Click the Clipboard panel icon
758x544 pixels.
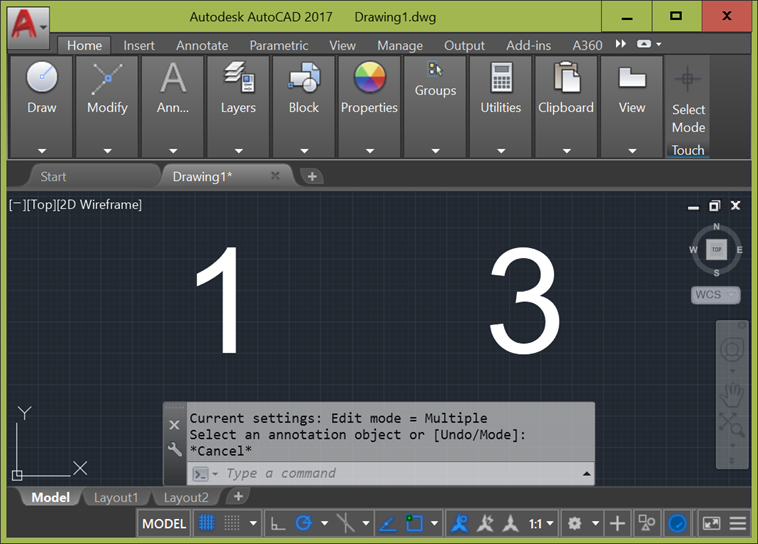[x=566, y=78]
